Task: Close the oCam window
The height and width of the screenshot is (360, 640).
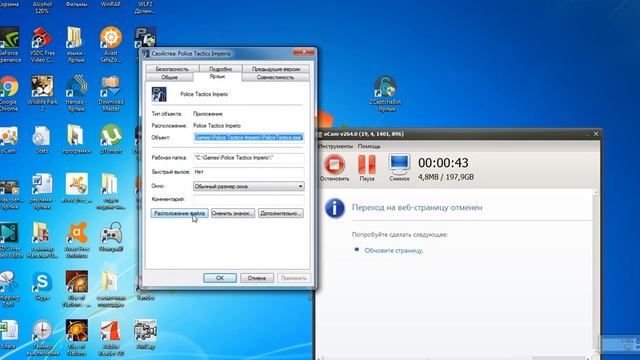Action: coord(596,133)
